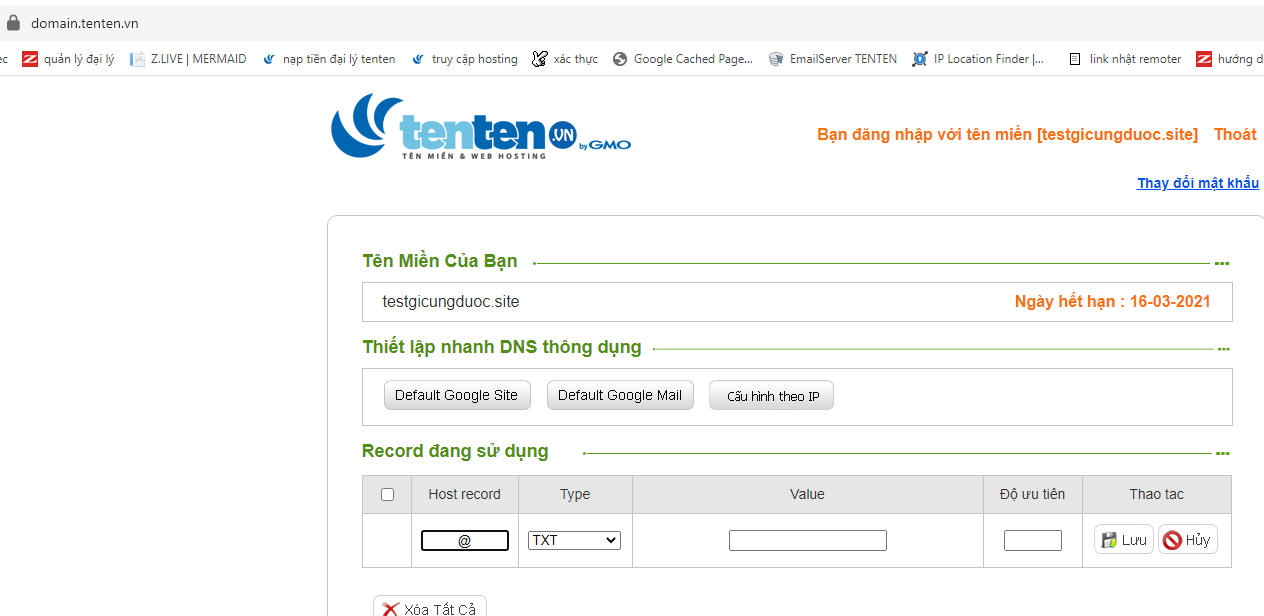This screenshot has width=1264, height=616.
Task: Open the xác thực bookmark
Action: [565, 59]
